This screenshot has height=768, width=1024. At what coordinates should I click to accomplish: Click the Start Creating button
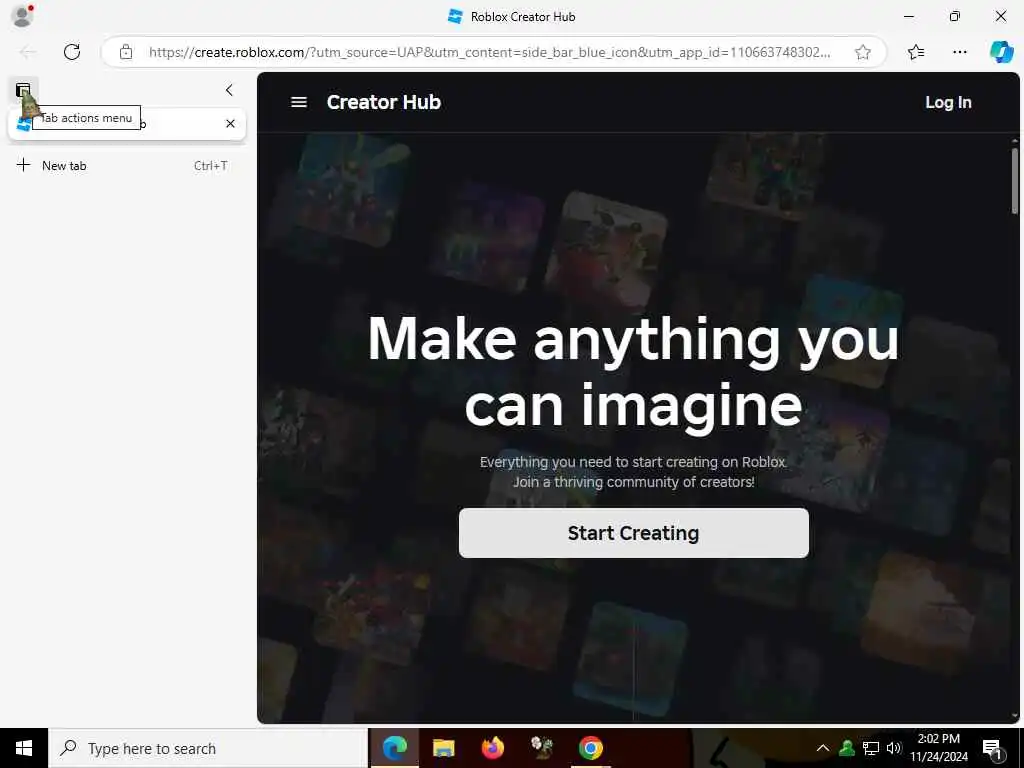[x=633, y=533]
